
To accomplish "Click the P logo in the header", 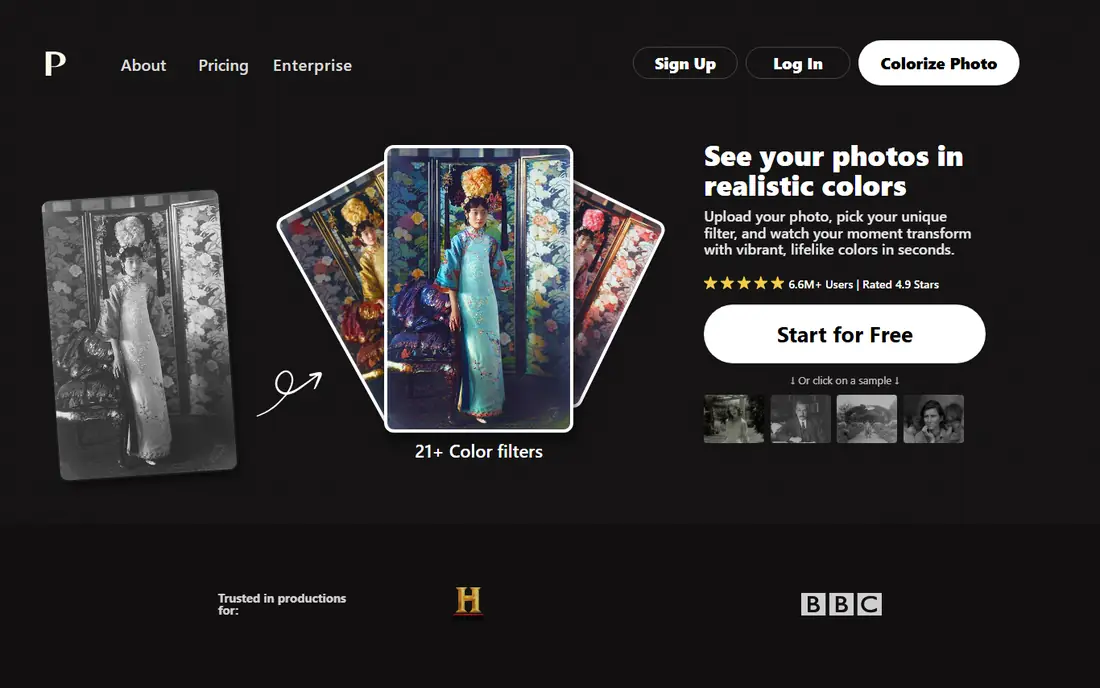I will pyautogui.click(x=55, y=64).
